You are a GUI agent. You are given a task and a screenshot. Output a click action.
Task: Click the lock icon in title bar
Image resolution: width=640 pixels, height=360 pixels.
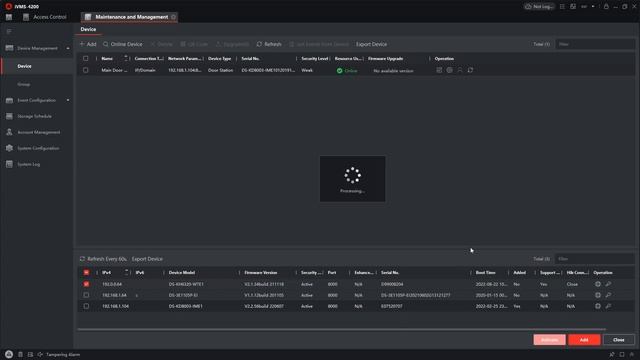coord(606,7)
